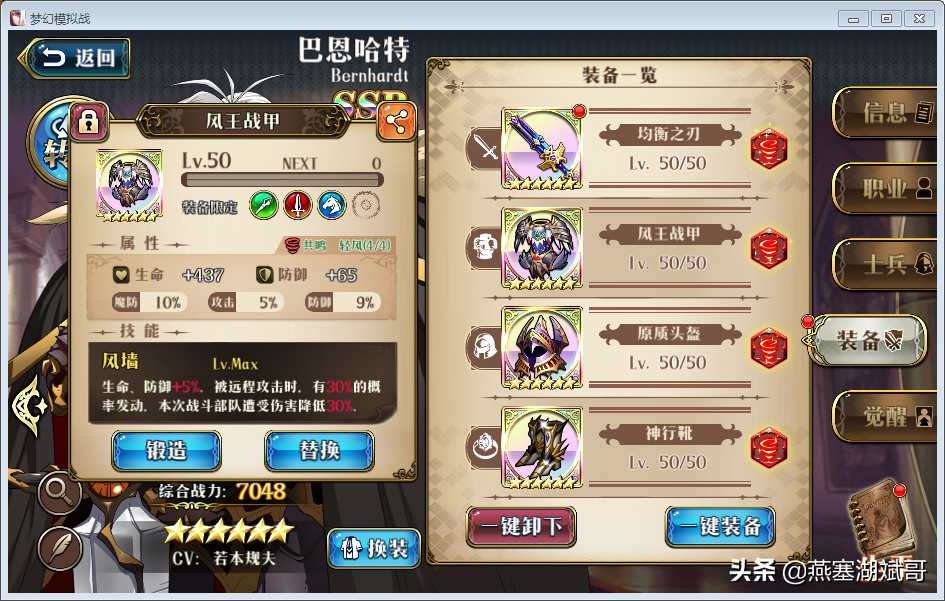
Task: Switch to the 信息 tab
Action: (x=886, y=112)
